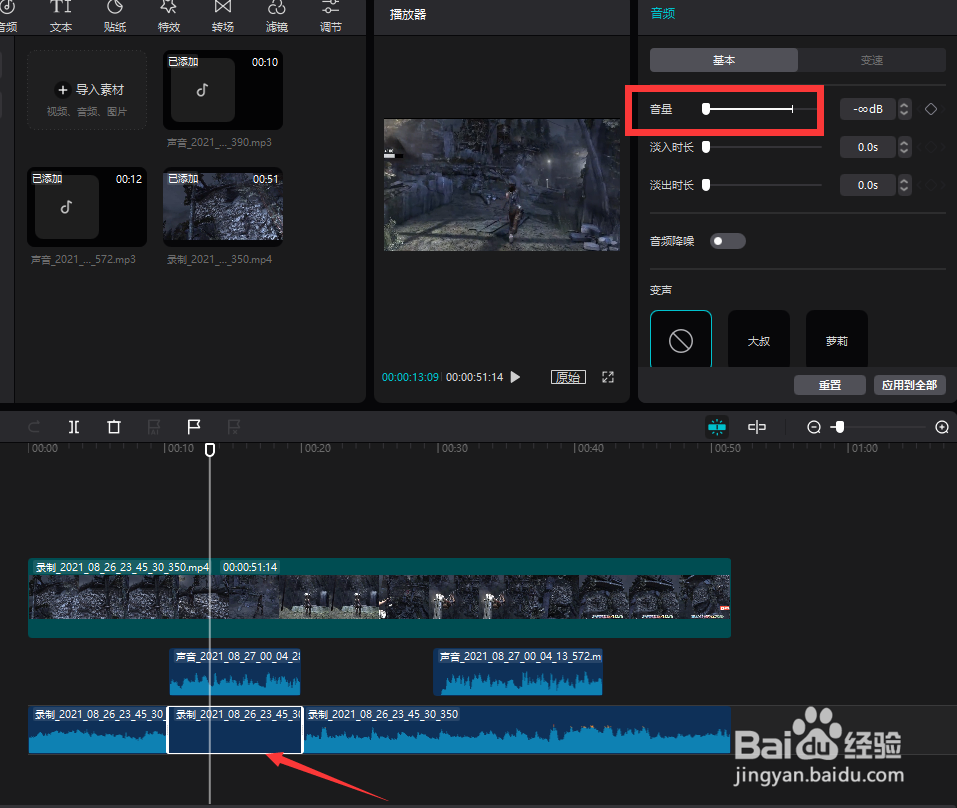This screenshot has width=957, height=808.
Task: Enter fullscreen preview mode
Action: (x=608, y=377)
